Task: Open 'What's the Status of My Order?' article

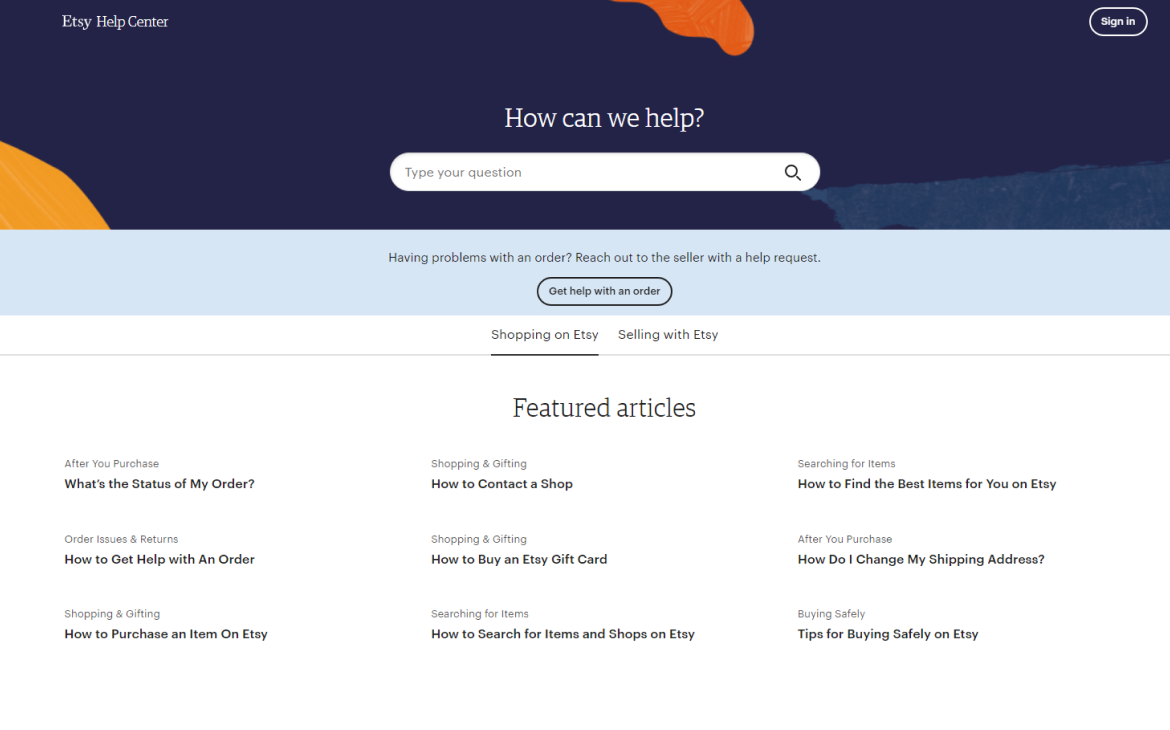Action: 159,484
